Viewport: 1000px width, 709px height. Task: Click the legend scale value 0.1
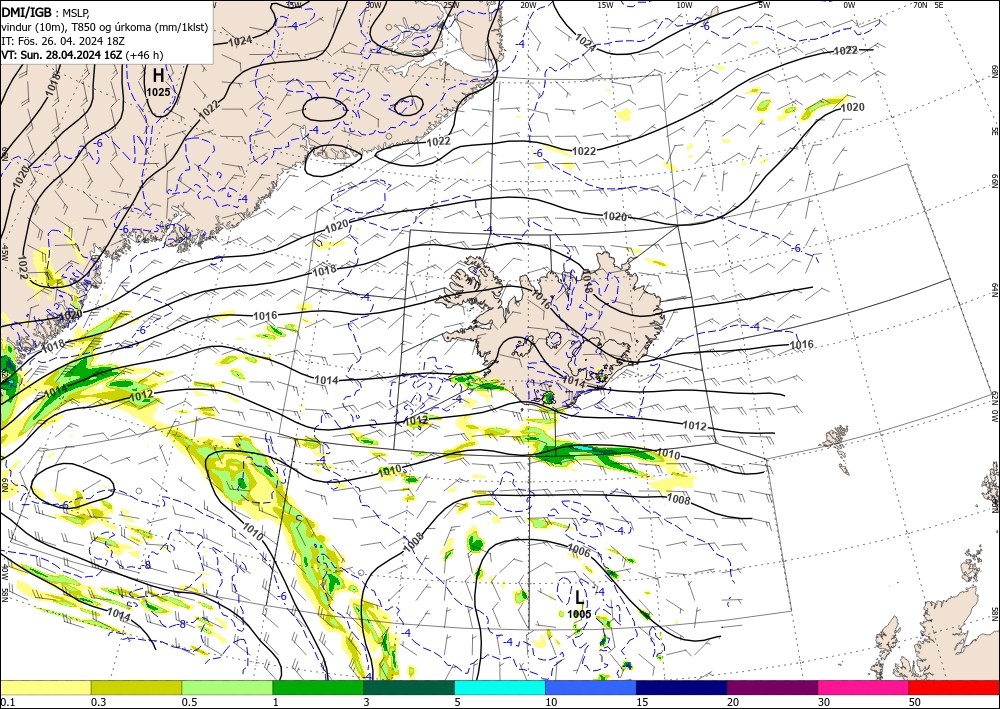pyautogui.click(x=6, y=702)
